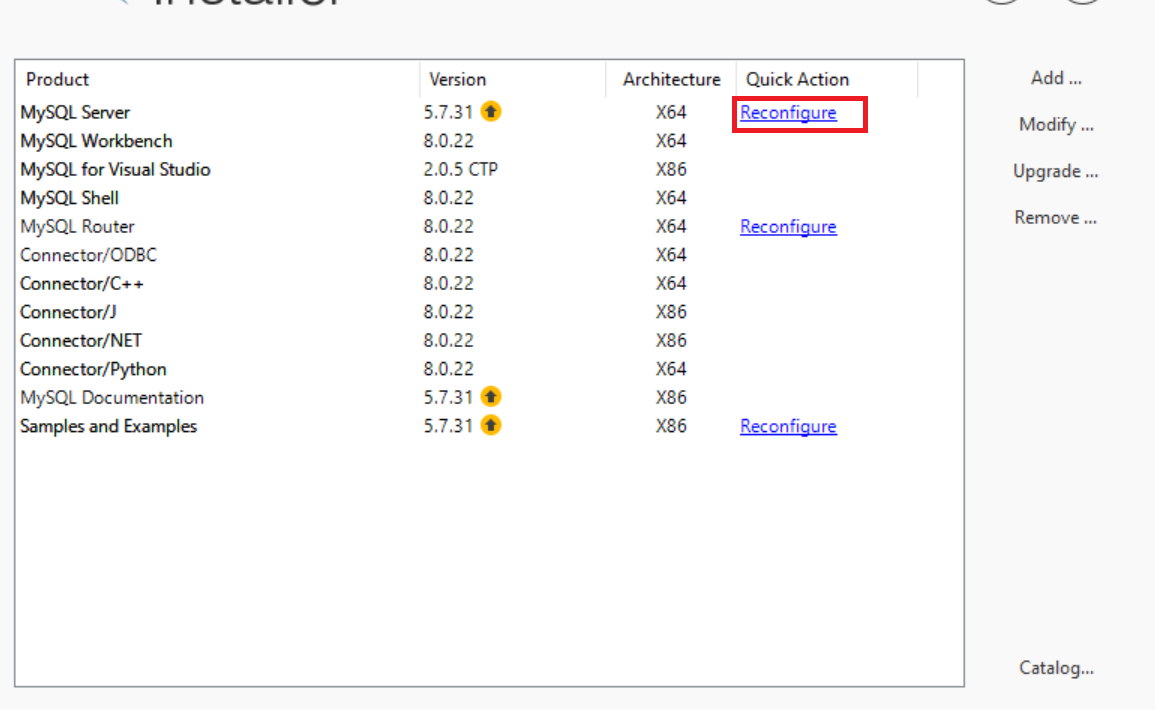Screen dimensions: 1155x710
Task: Click upgrade arrow icon beside Samples and Examples
Action: point(491,426)
